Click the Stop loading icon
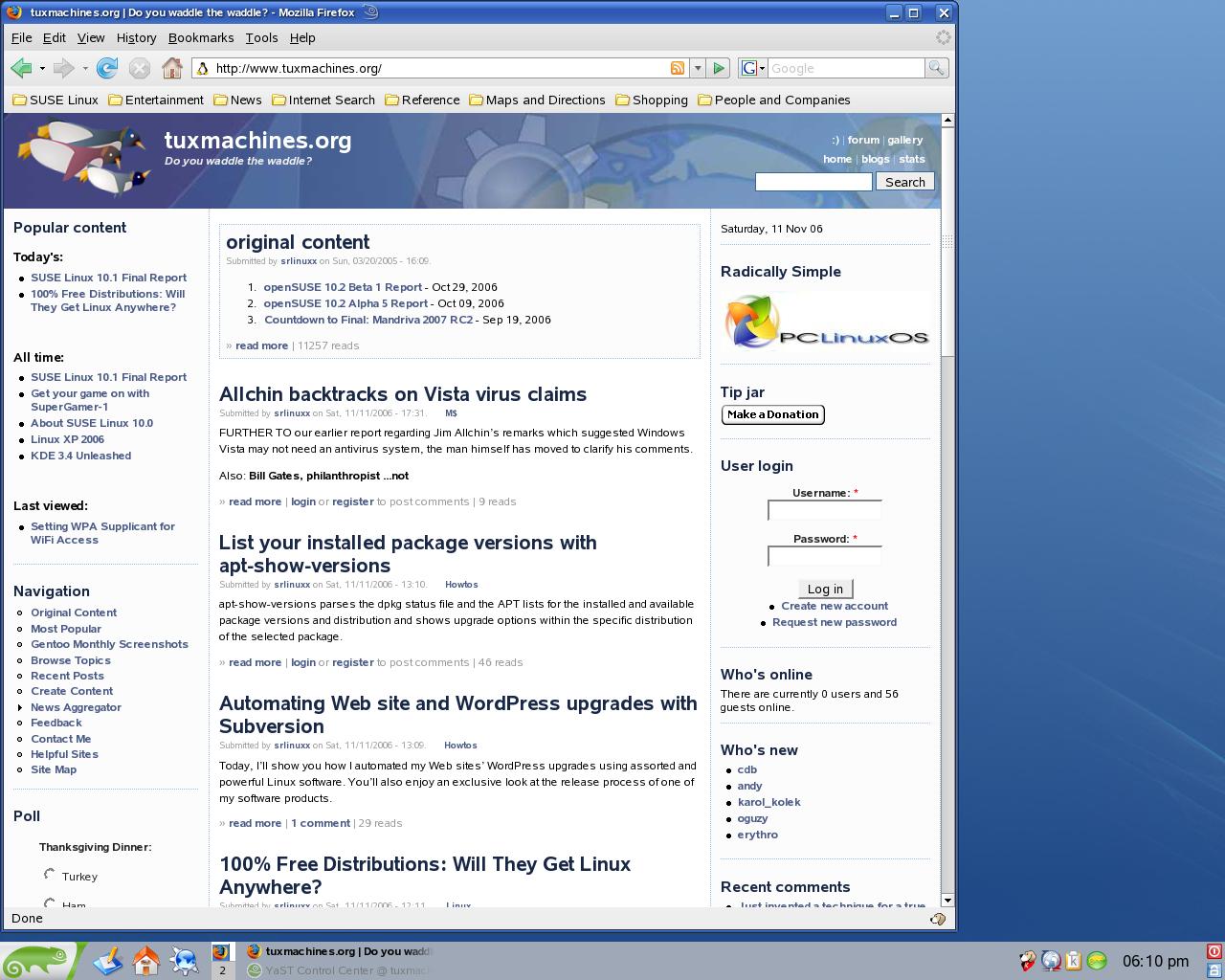Viewport: 1225px width, 980px height. click(x=140, y=68)
